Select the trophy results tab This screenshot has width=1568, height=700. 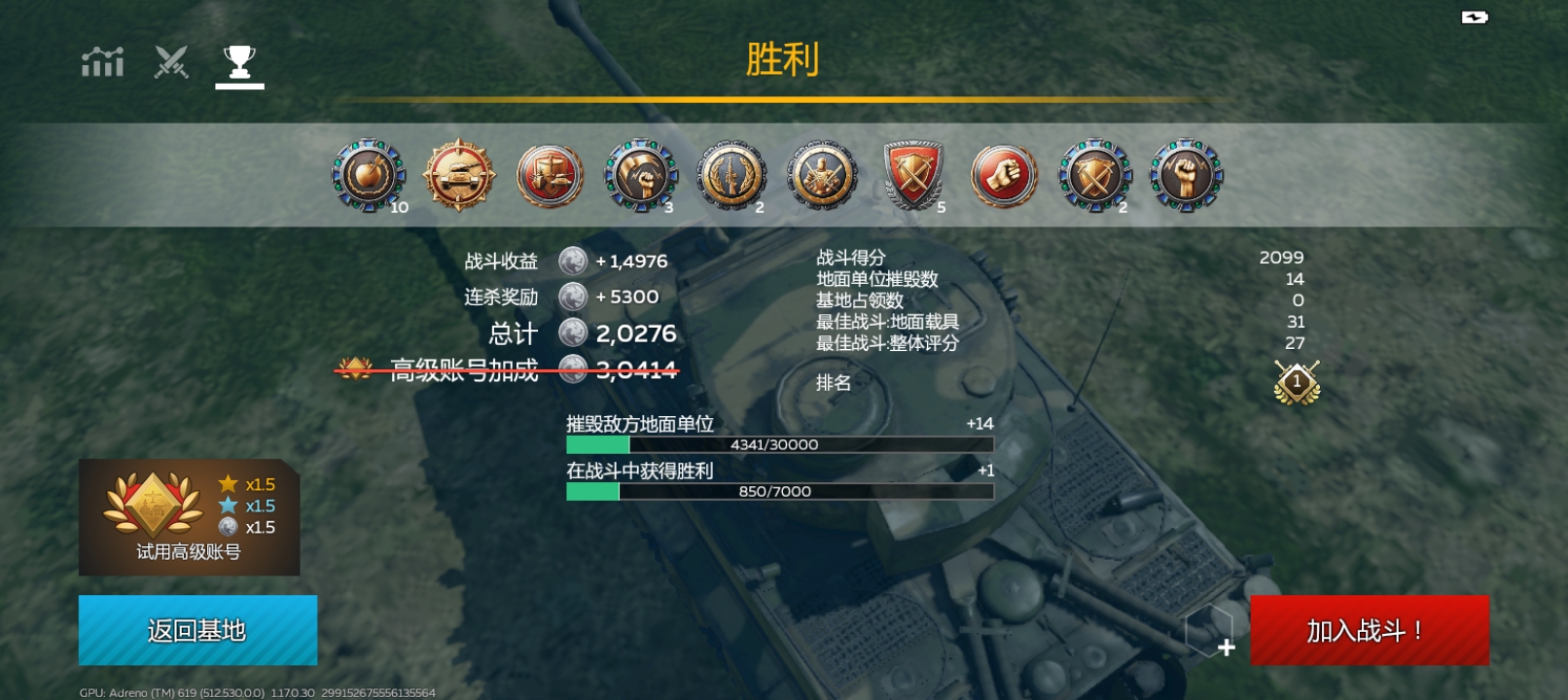[x=239, y=62]
